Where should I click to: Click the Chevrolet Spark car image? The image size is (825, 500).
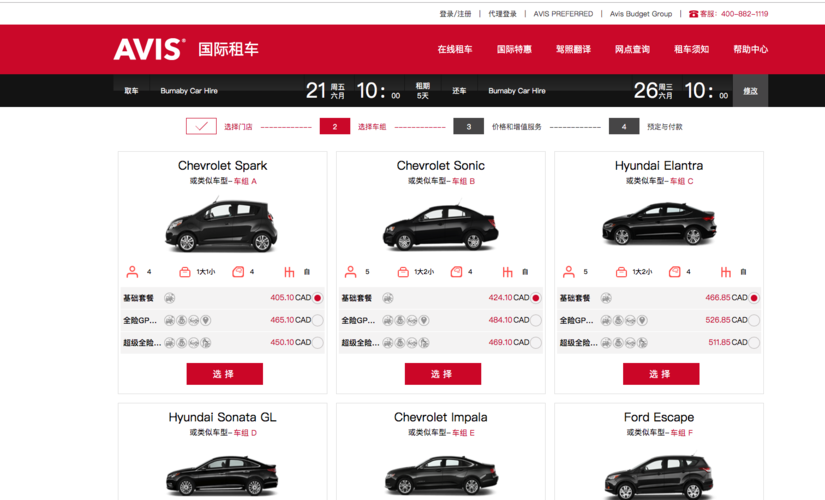222,225
